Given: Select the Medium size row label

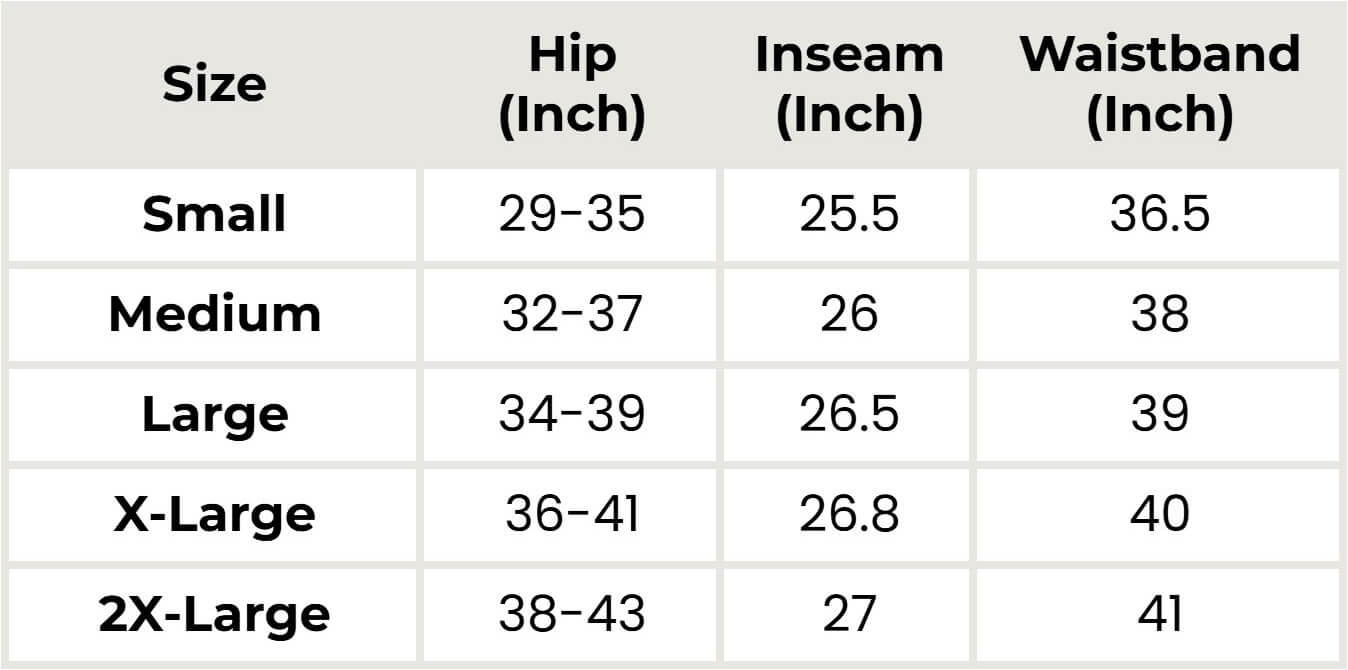Looking at the screenshot, I should (x=214, y=315).
